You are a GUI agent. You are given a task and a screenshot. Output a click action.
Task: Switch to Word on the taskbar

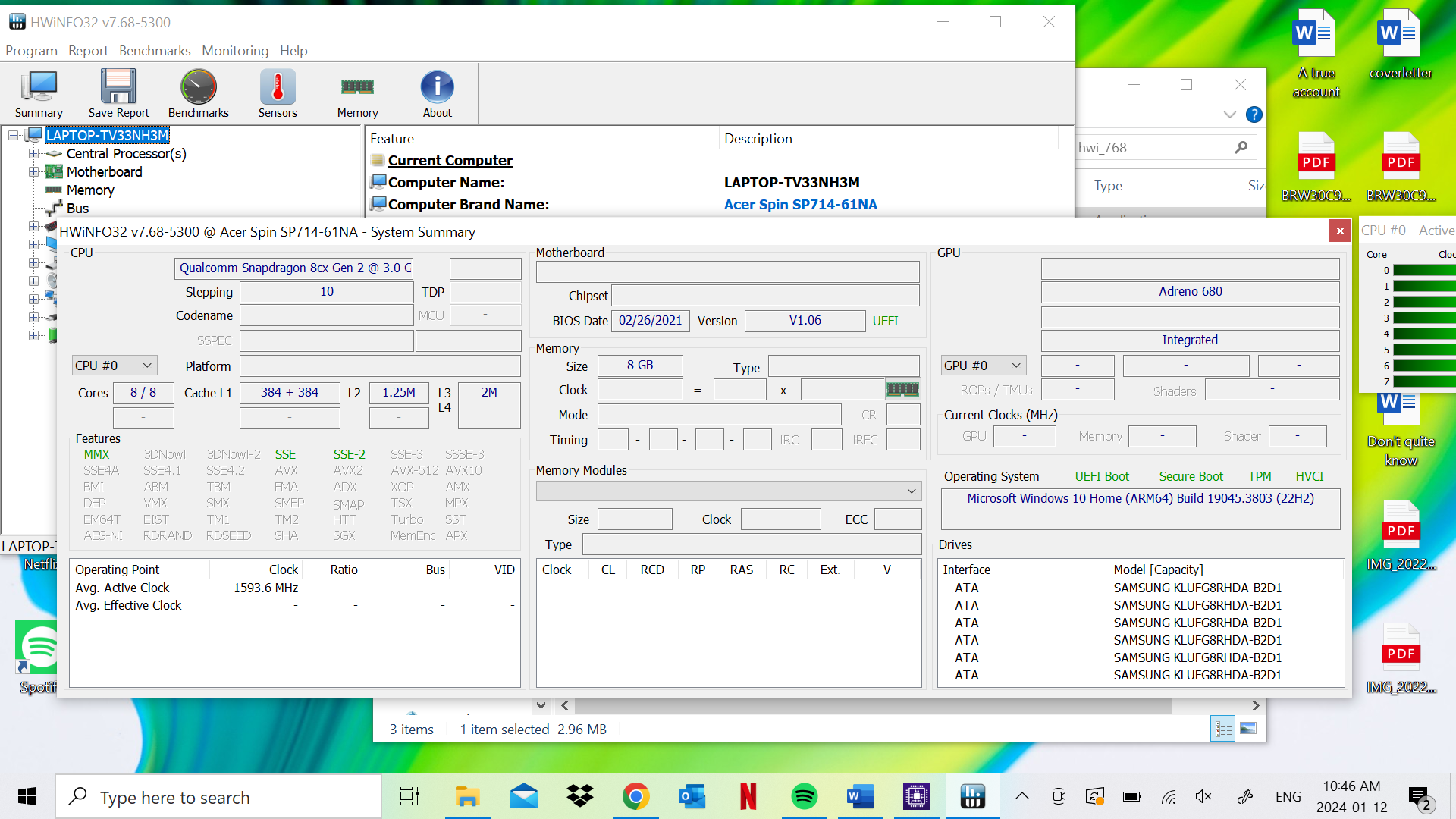[x=860, y=796]
